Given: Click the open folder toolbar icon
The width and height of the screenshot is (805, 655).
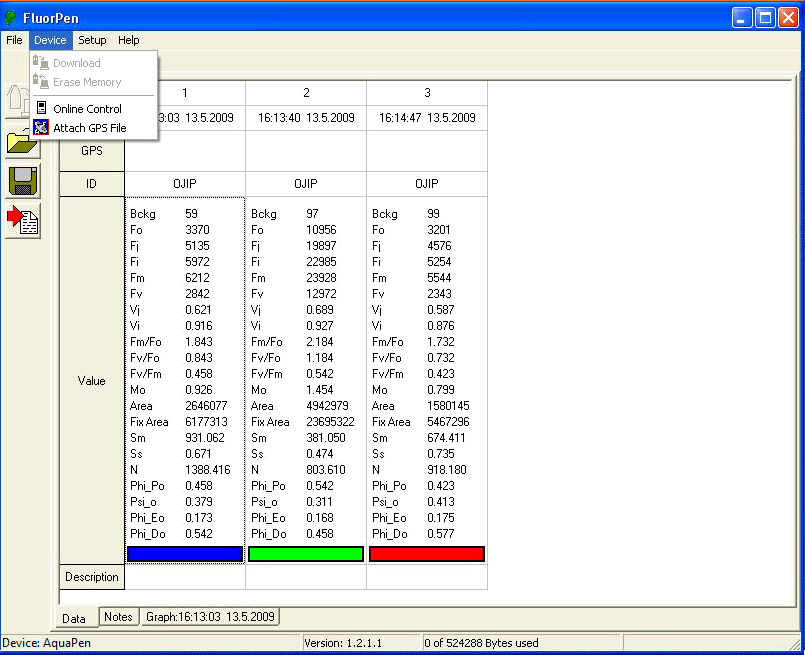Looking at the screenshot, I should [x=23, y=143].
